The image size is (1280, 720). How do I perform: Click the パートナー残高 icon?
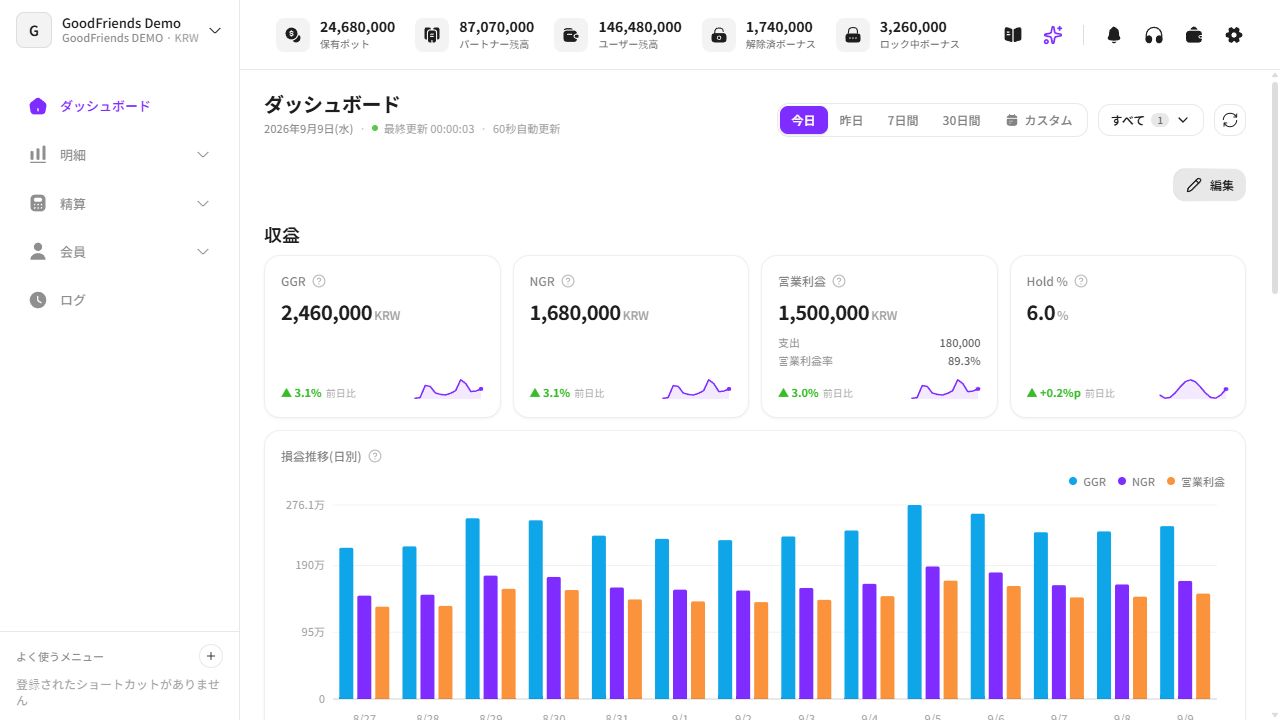(432, 35)
